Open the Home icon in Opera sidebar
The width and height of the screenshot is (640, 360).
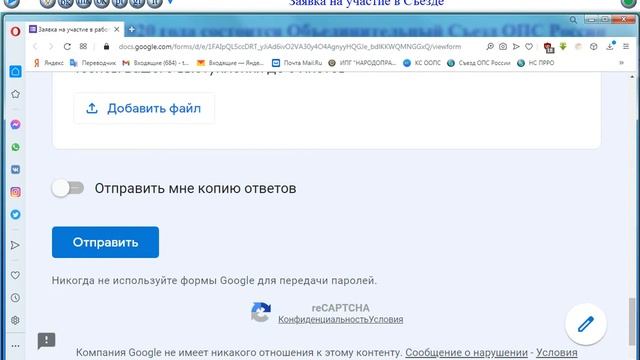(x=15, y=71)
